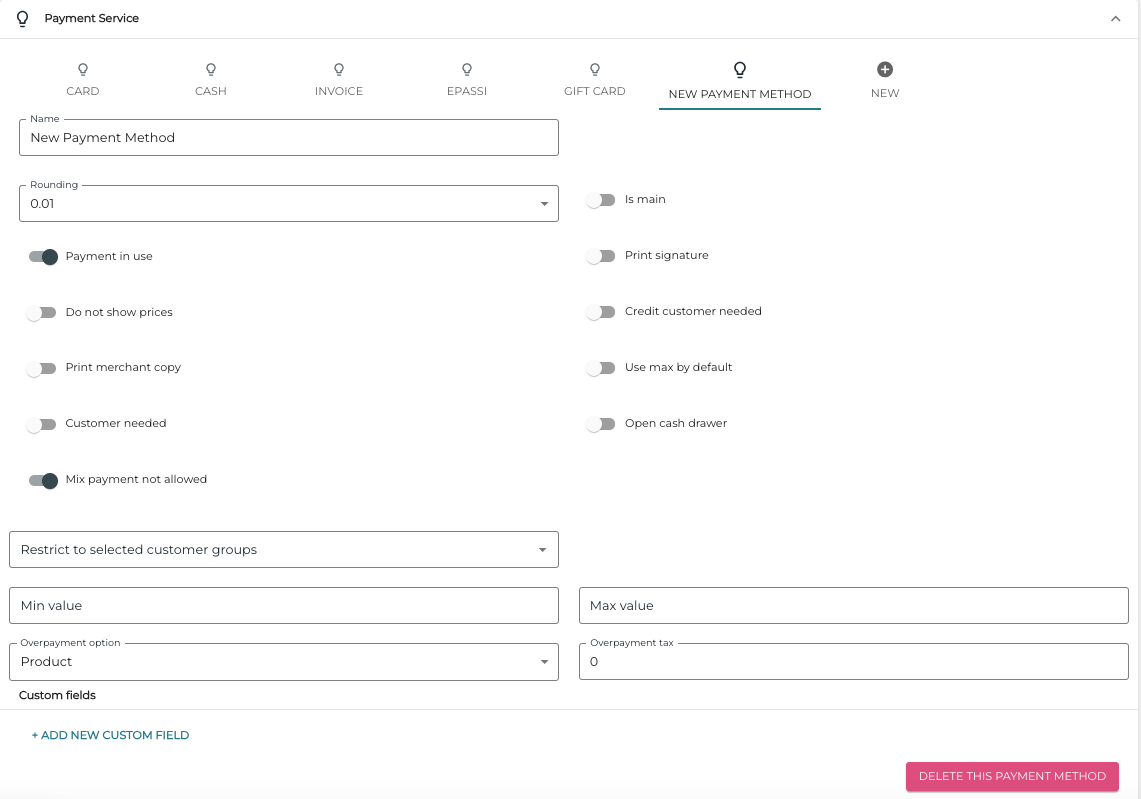The height and width of the screenshot is (799, 1141).
Task: Disable the Payment in use toggle
Action: coord(43,256)
